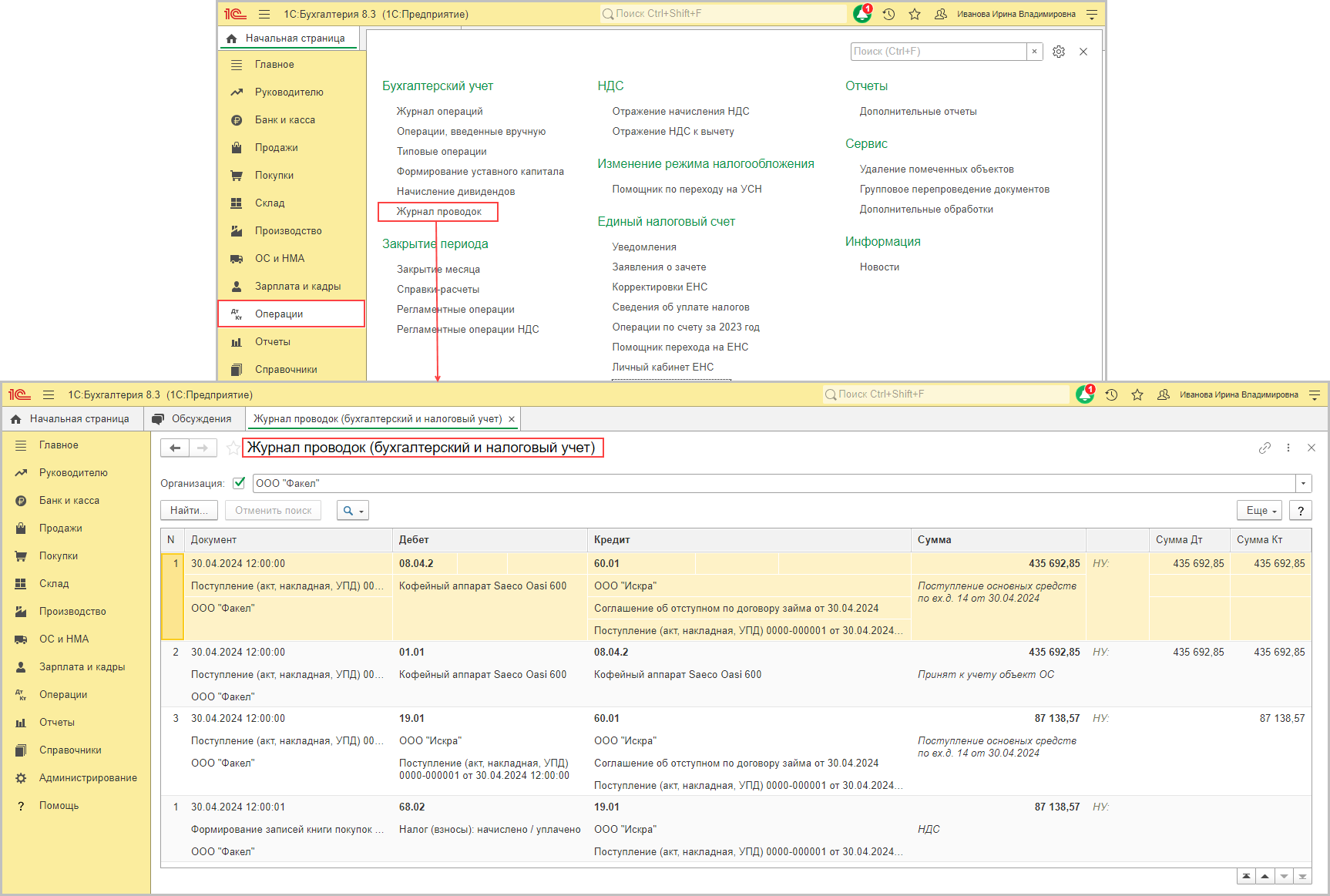Sort by the Сумма column header

coord(998,540)
